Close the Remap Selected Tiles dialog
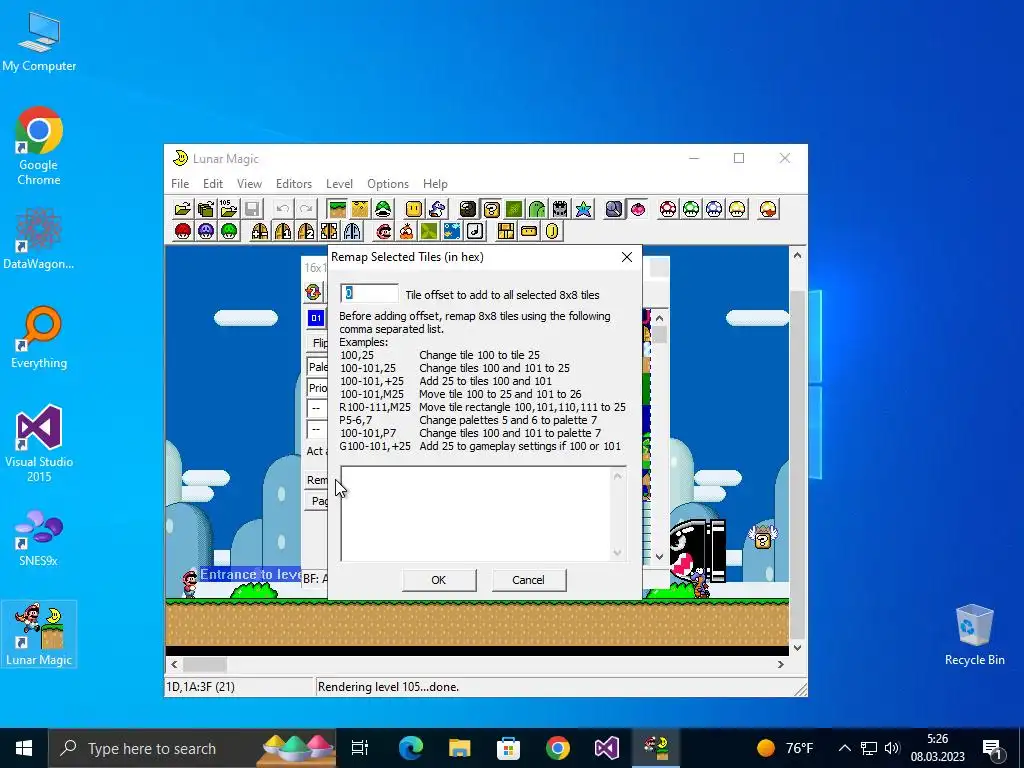The height and width of the screenshot is (768, 1024). coord(627,257)
